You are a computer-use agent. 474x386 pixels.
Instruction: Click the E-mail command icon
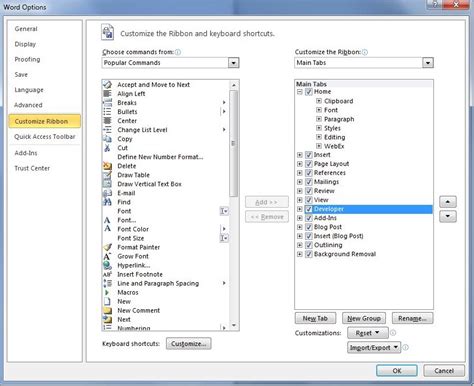coord(107,193)
